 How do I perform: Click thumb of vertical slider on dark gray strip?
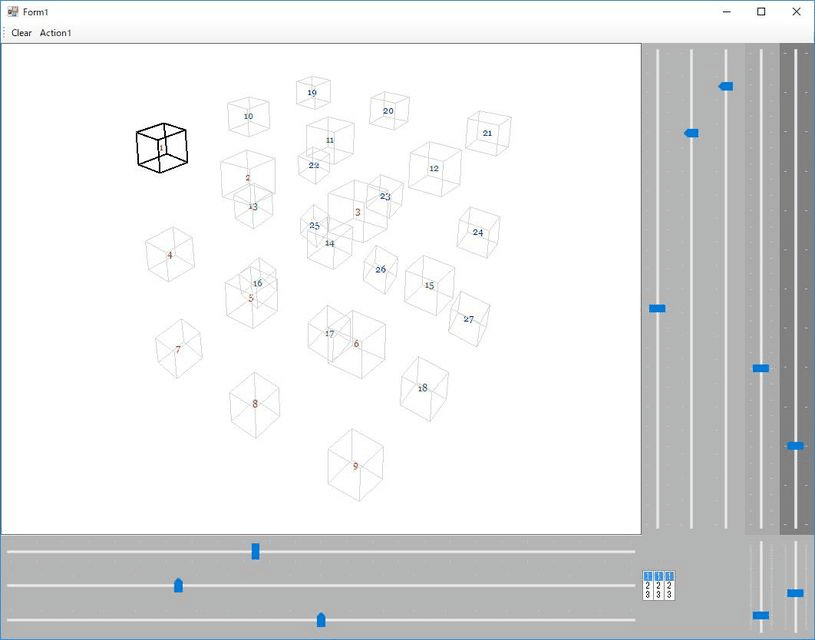coord(795,446)
